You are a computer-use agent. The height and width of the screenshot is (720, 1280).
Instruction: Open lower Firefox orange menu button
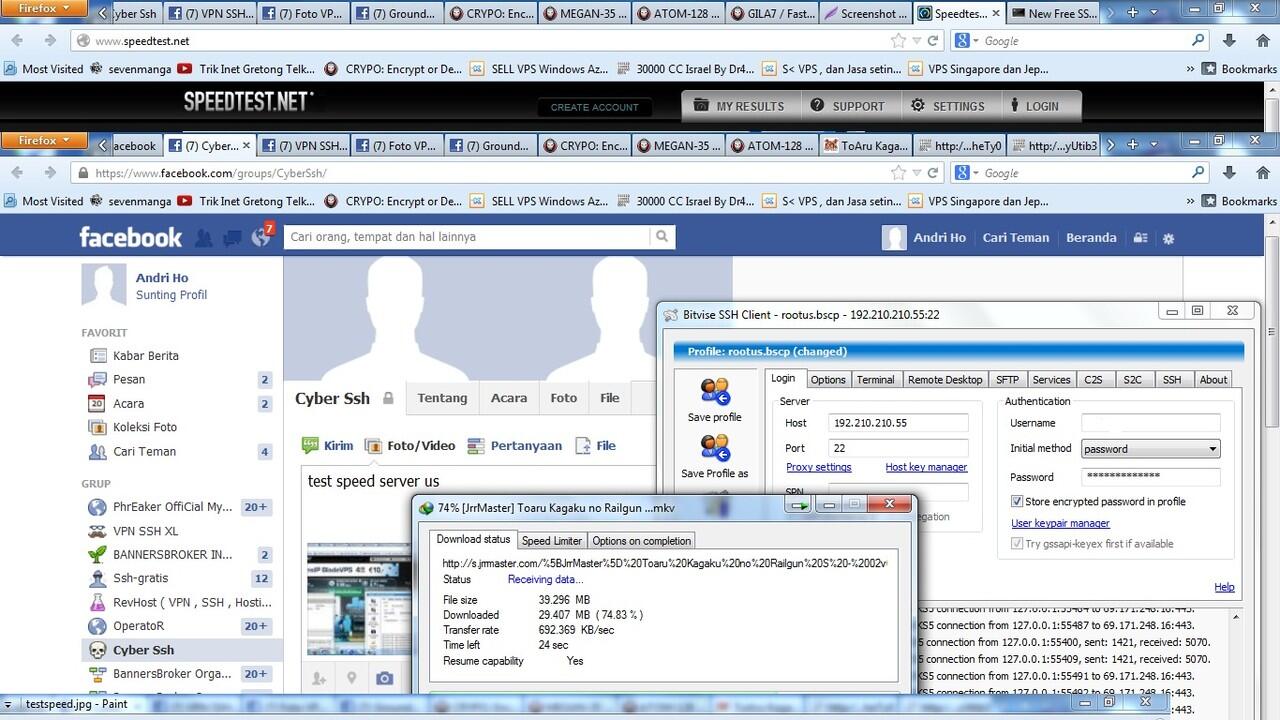coord(44,141)
